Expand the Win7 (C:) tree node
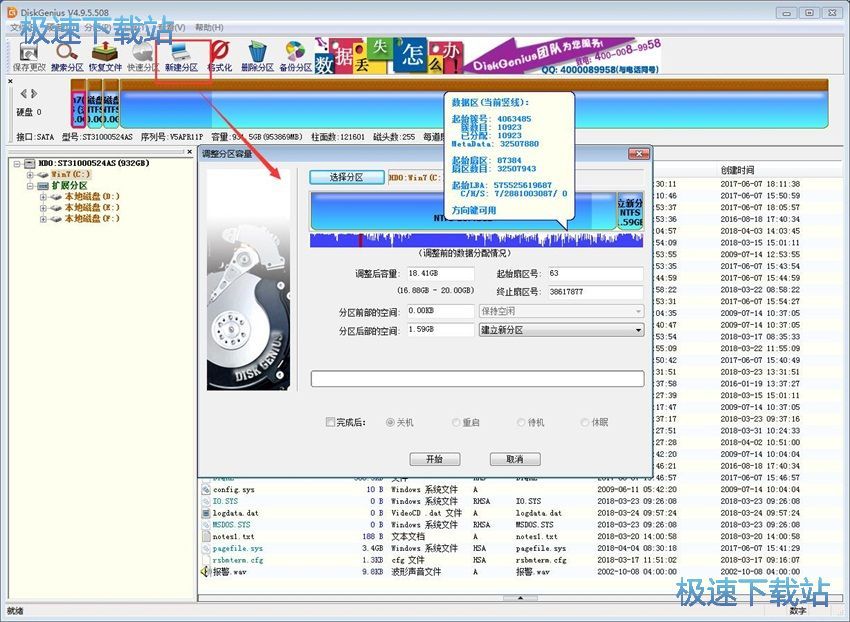The image size is (850, 622). click(x=30, y=175)
